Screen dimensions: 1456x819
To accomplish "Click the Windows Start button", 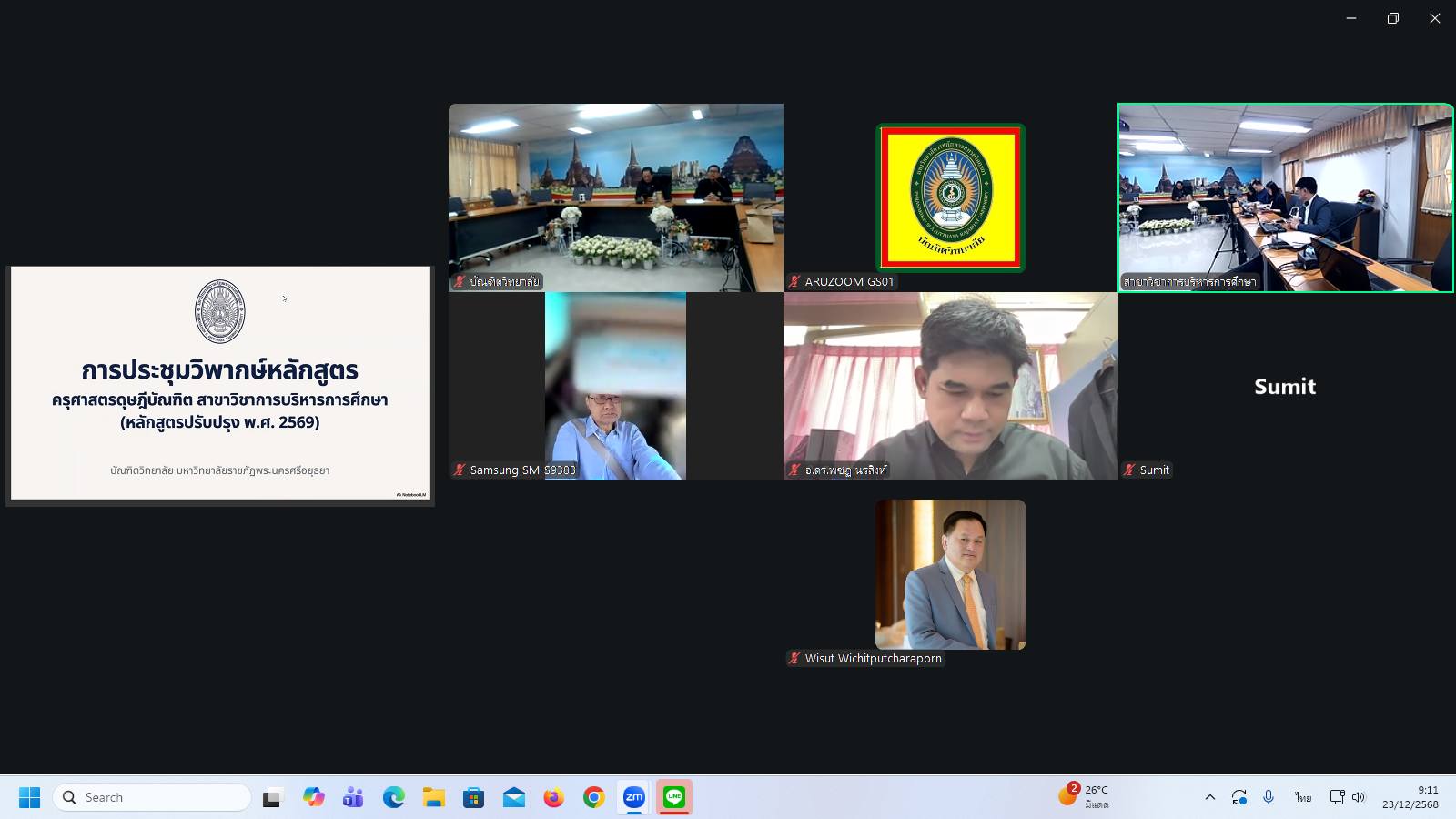I will 29,797.
